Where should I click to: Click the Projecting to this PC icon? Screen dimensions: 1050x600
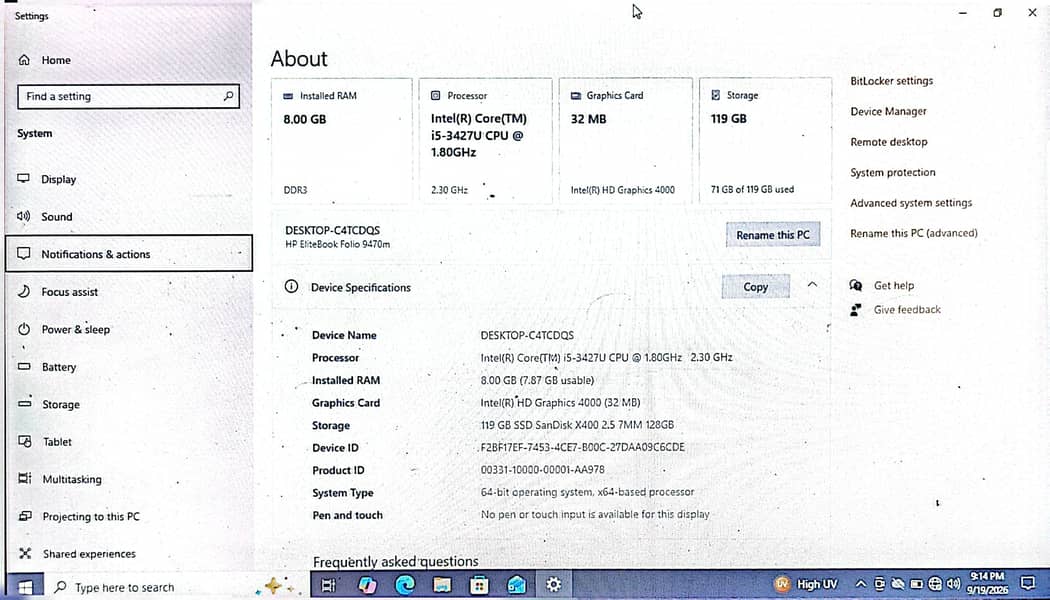25,516
